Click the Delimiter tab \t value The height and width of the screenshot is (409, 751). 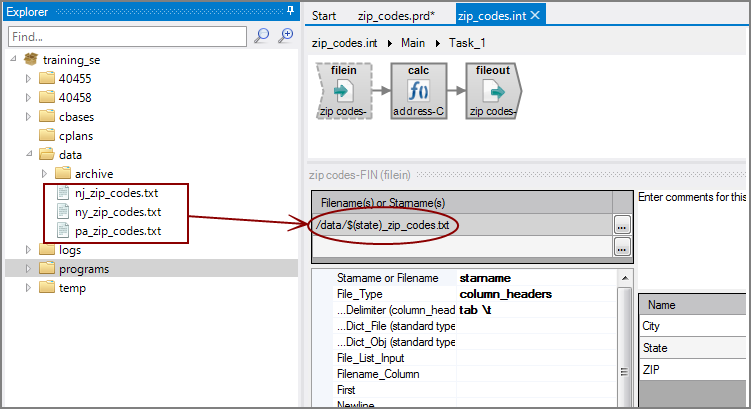[475, 310]
